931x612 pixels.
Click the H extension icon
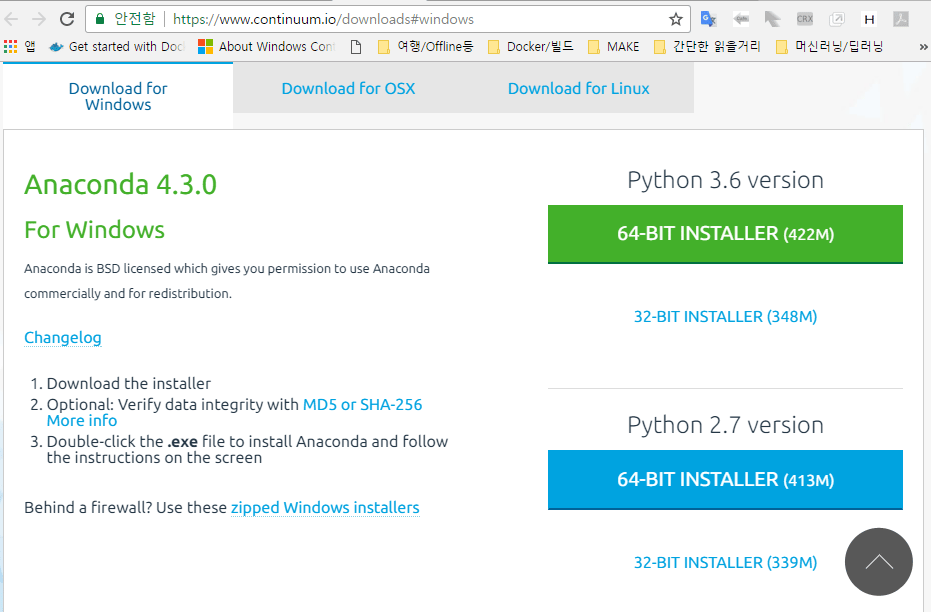[x=869, y=19]
